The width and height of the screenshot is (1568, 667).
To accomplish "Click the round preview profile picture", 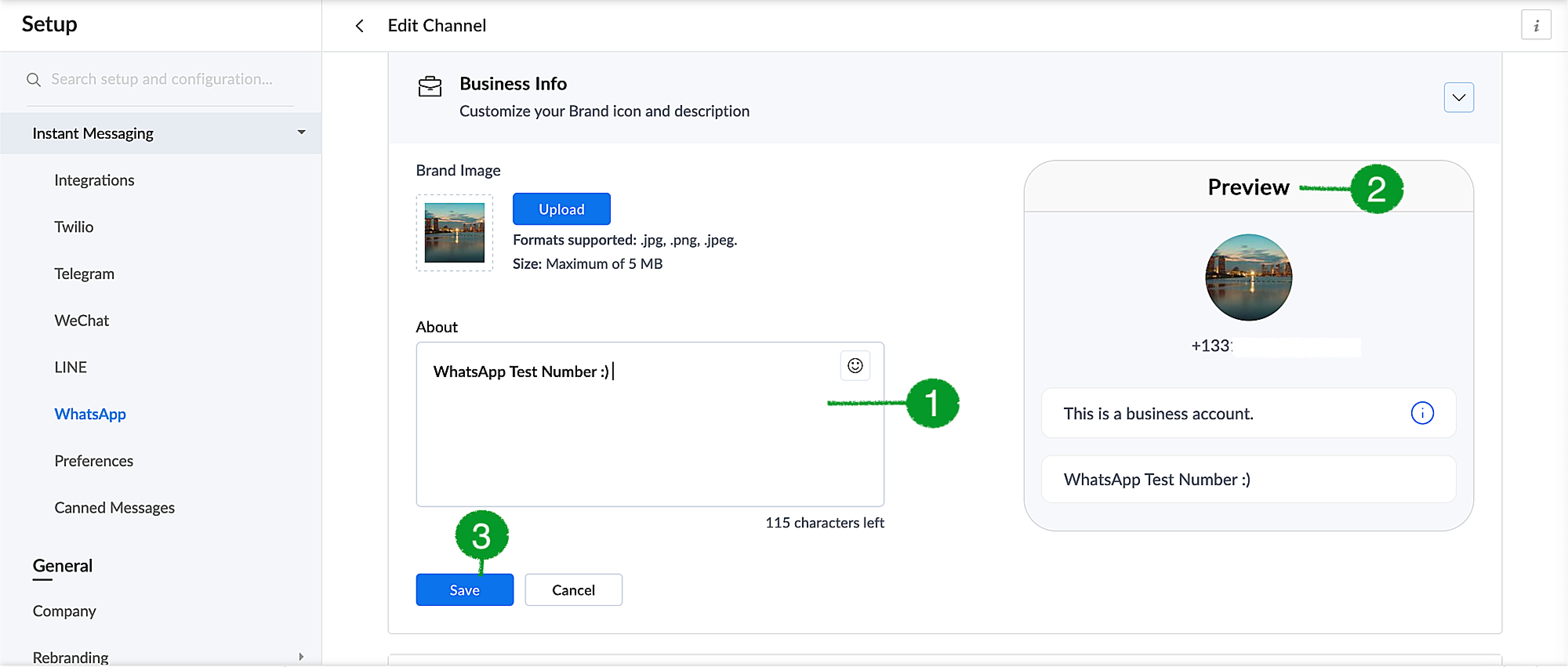I will 1248,277.
